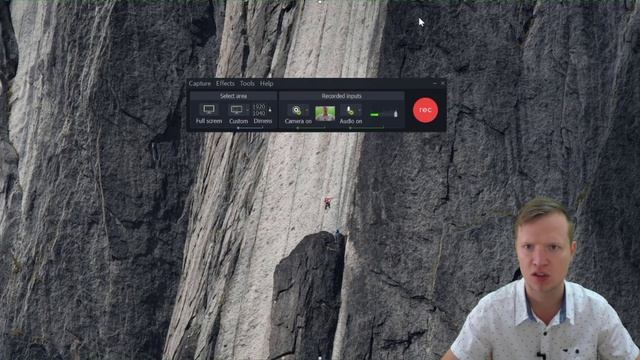This screenshot has width=640, height=360.
Task: Adjust the audio input level slider
Action: coord(383,114)
